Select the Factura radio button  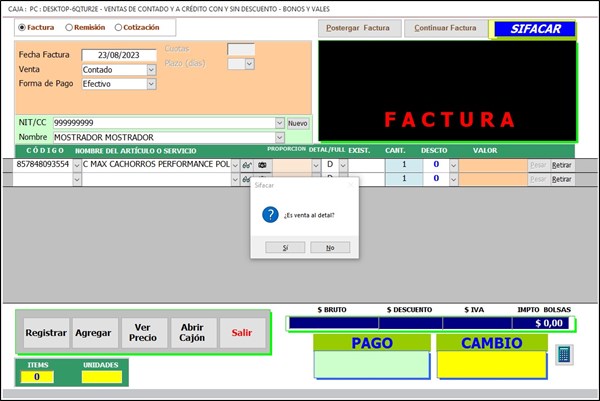tap(22, 27)
